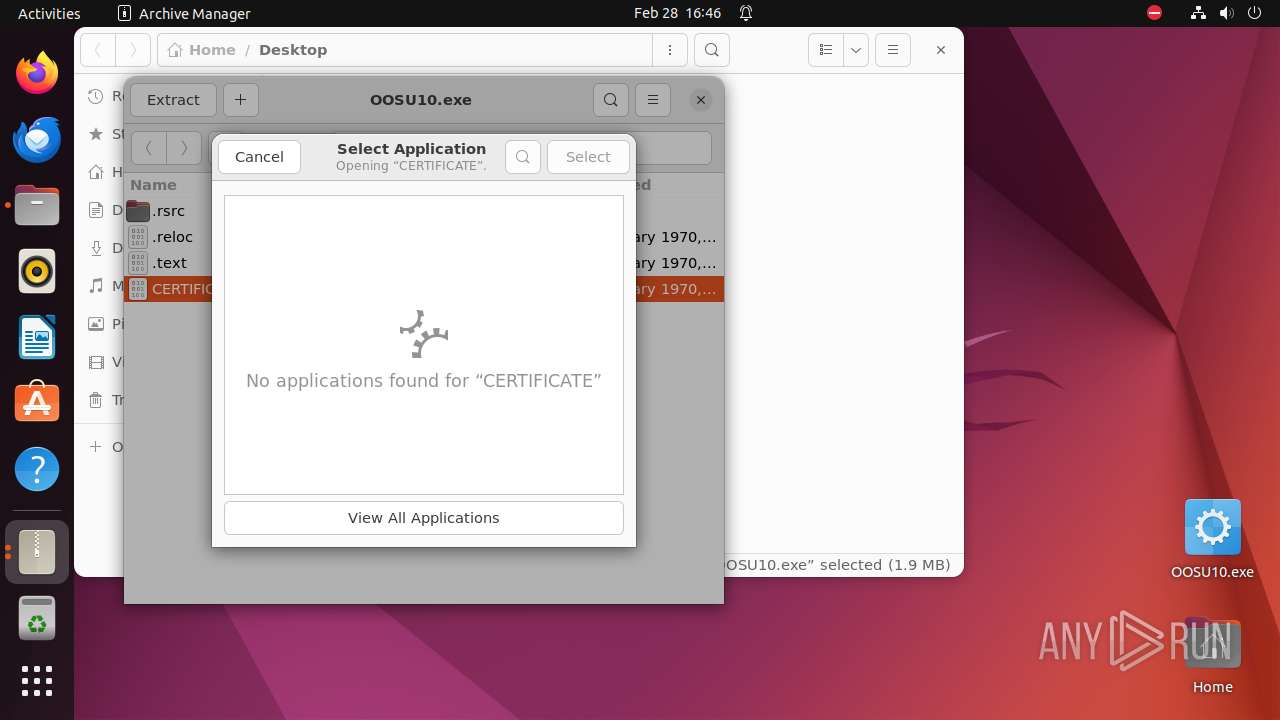The width and height of the screenshot is (1280, 720).
Task: Open Help from dock
Action: click(x=37, y=469)
